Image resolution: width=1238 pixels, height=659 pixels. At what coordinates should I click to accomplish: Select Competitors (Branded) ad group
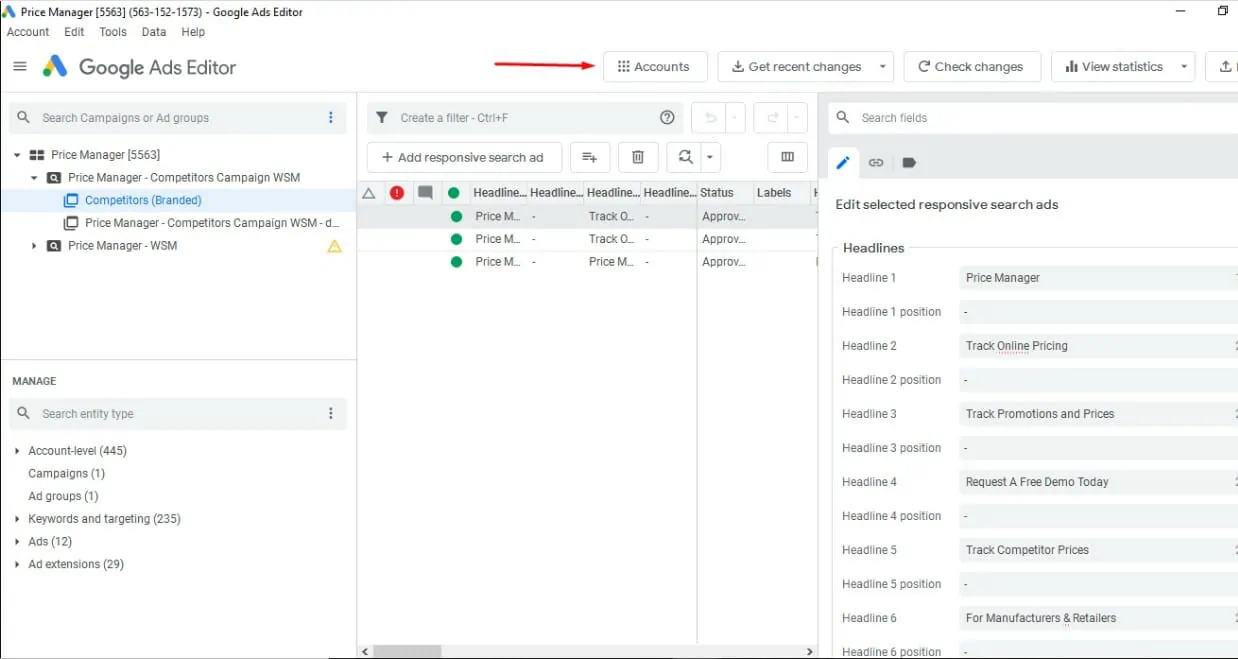point(143,200)
